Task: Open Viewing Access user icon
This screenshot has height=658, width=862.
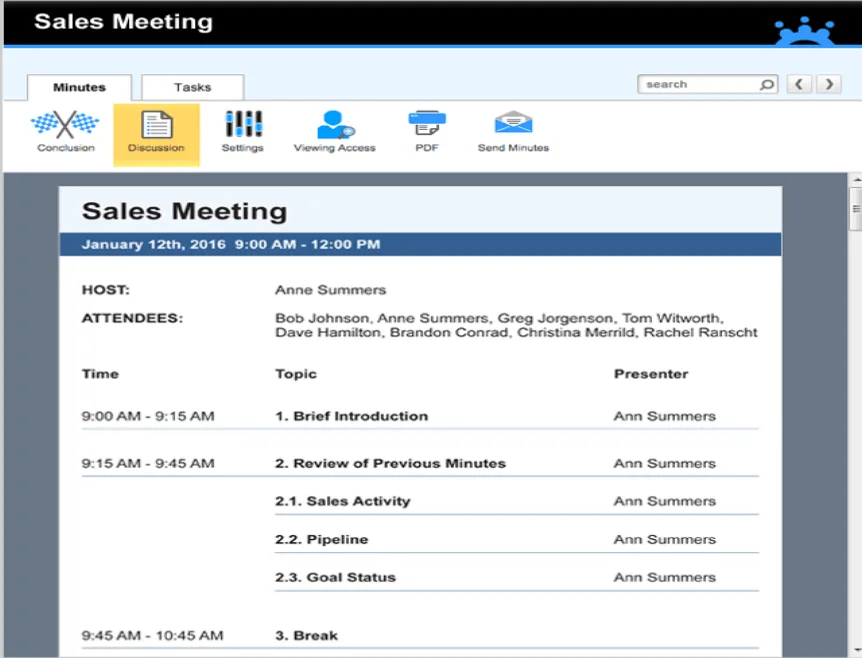Action: 335,125
